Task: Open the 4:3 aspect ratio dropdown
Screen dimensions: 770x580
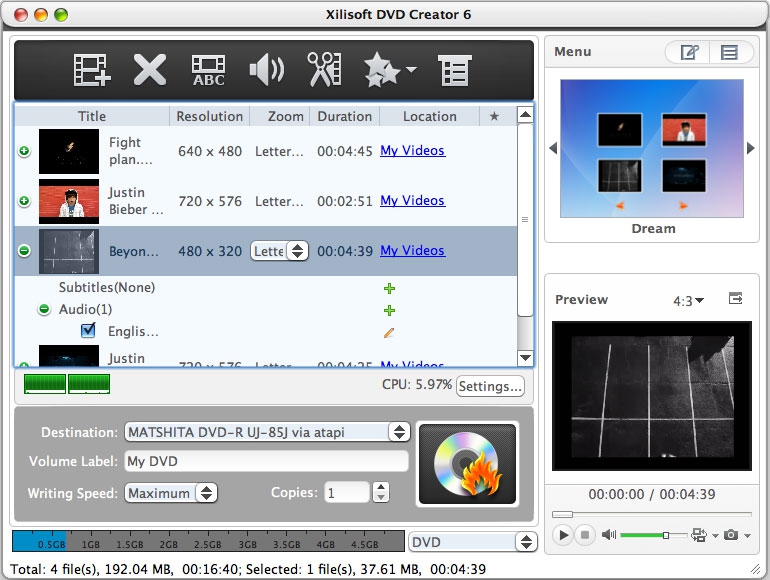Action: tap(688, 300)
